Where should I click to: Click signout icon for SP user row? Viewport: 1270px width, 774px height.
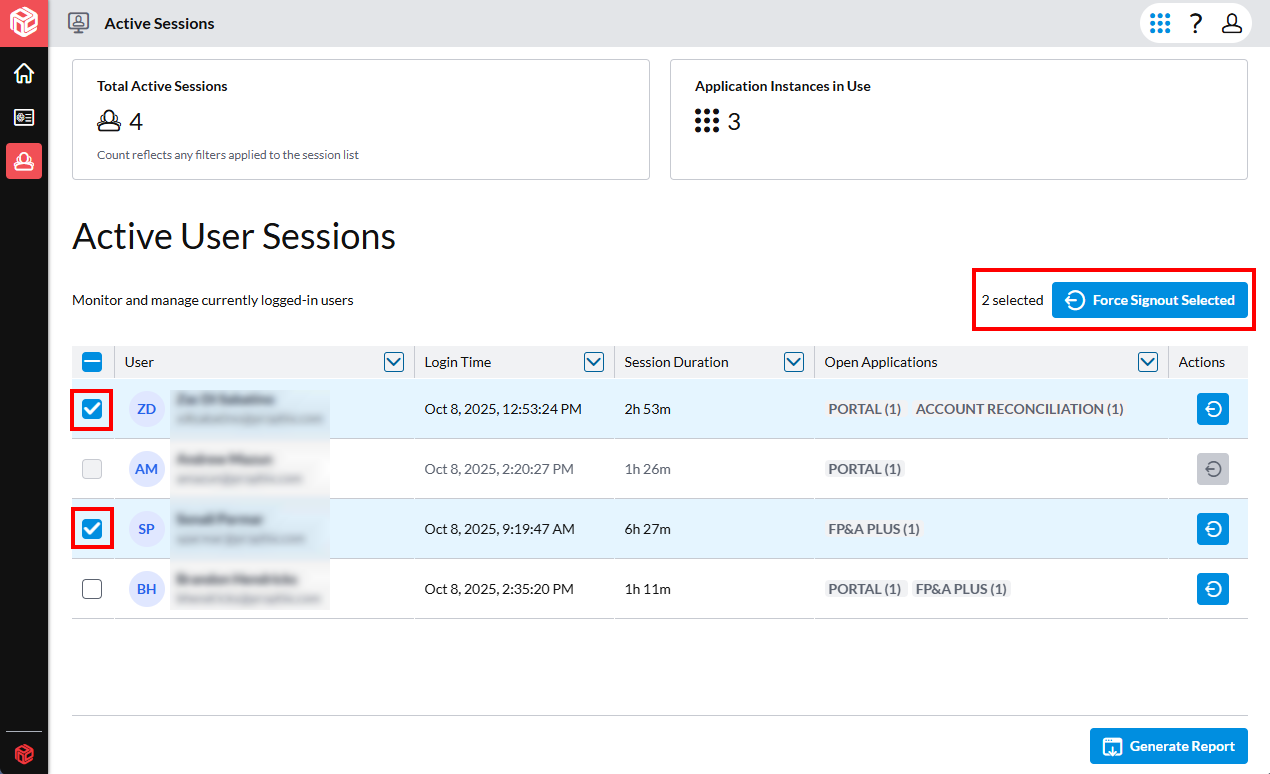click(x=1212, y=529)
